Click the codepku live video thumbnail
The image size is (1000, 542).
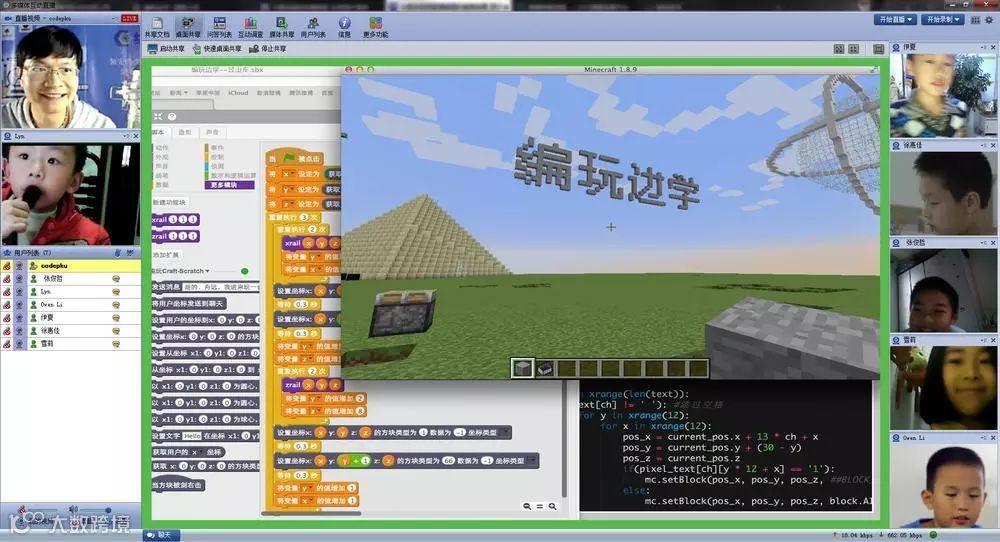tap(70, 77)
